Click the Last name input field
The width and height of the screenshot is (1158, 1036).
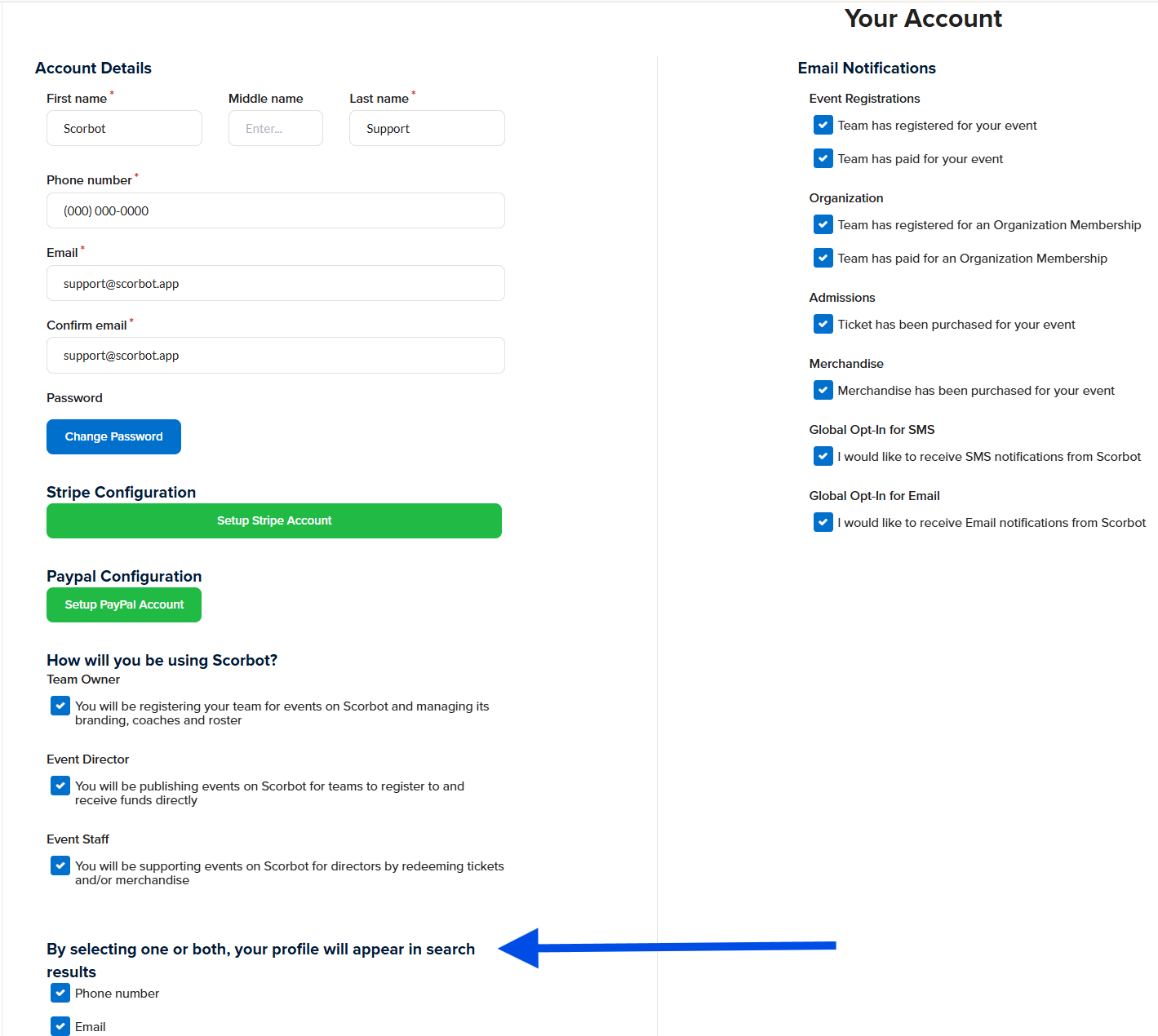pos(427,129)
